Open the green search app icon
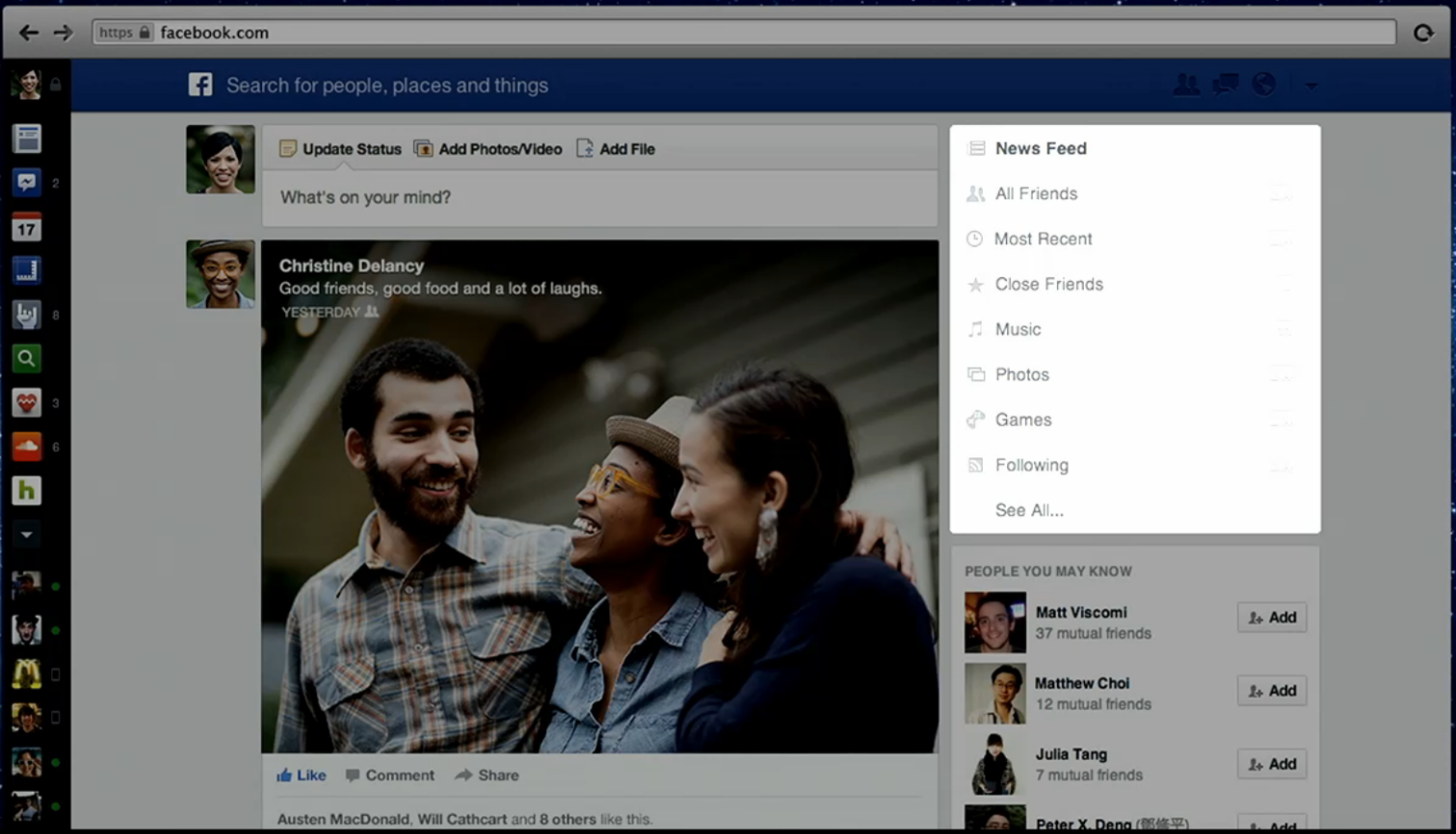Viewport: 1456px width, 834px height. pos(26,358)
